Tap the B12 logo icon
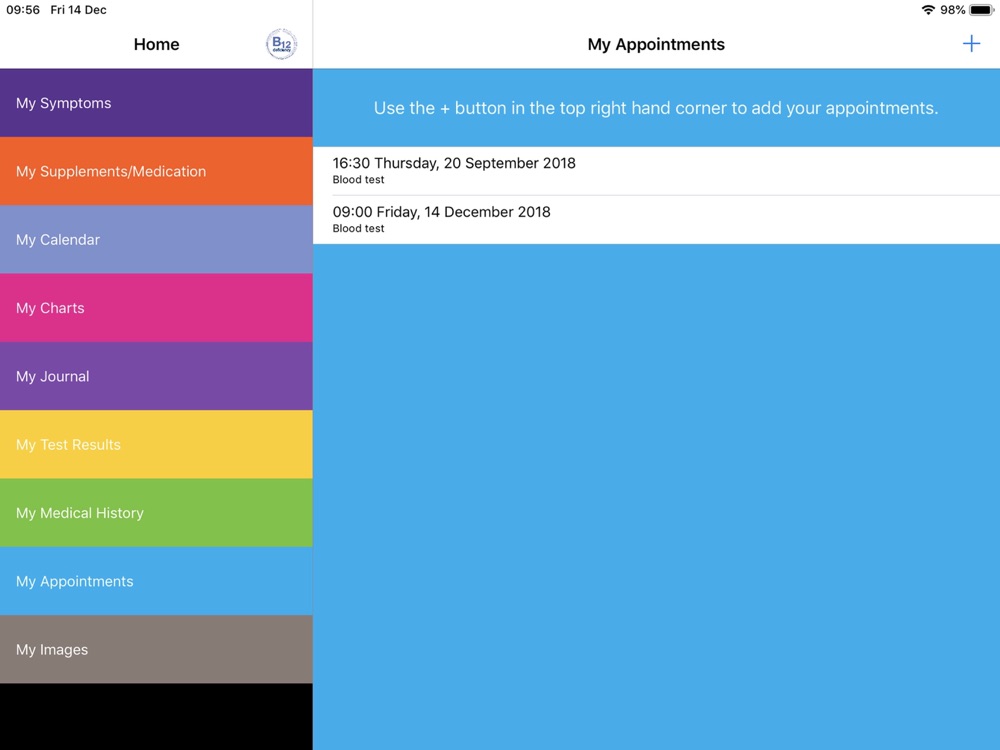Viewport: 1000px width, 750px height. coord(281,44)
